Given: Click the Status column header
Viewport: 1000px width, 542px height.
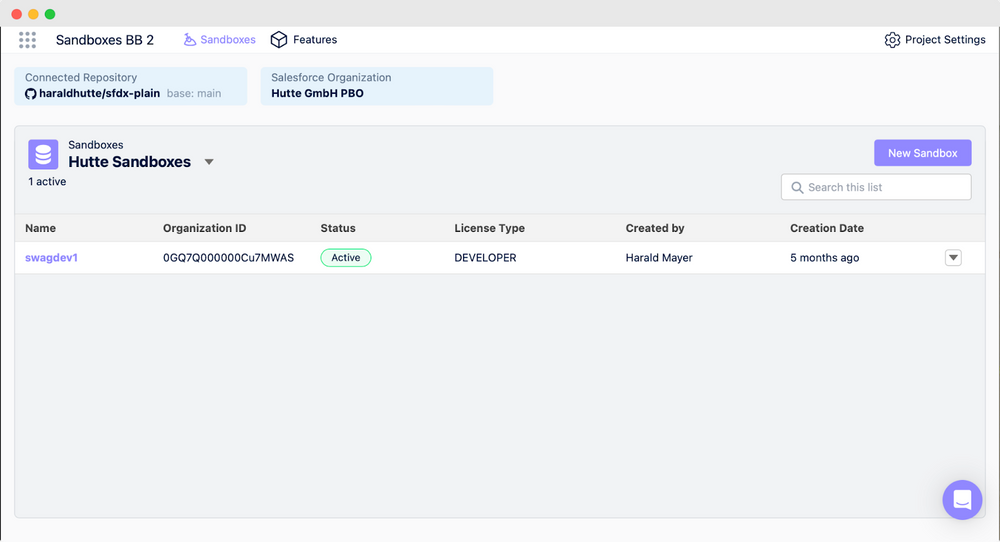Looking at the screenshot, I should tap(338, 228).
